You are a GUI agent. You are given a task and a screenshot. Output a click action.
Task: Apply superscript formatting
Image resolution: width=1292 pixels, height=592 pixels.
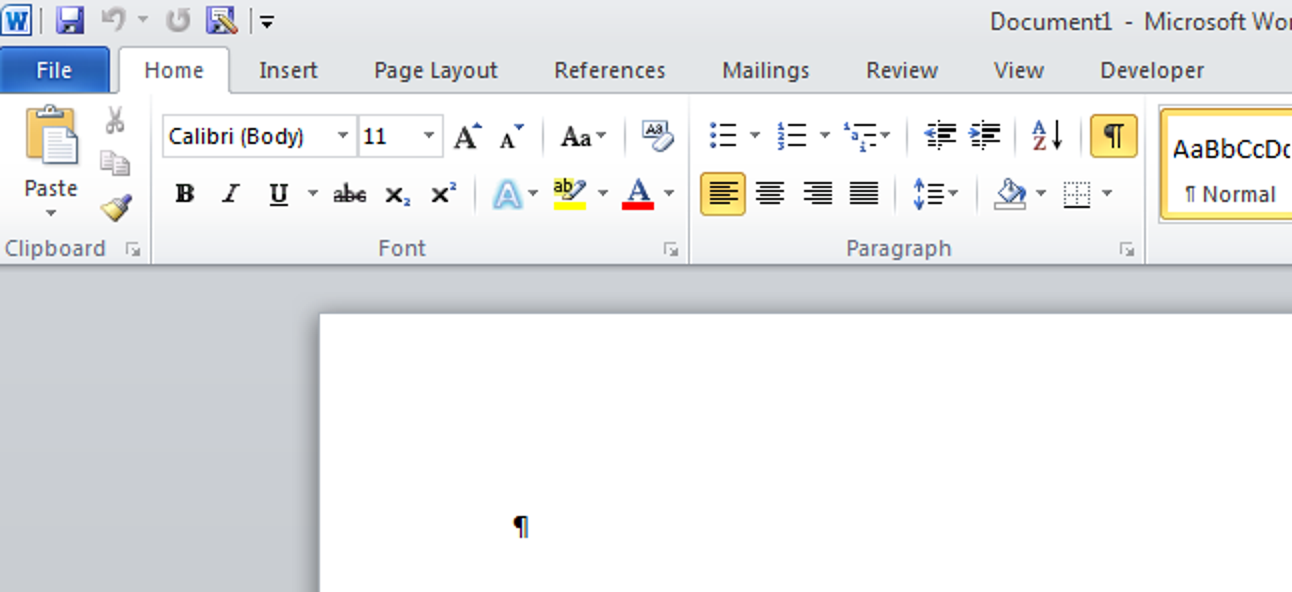point(443,194)
